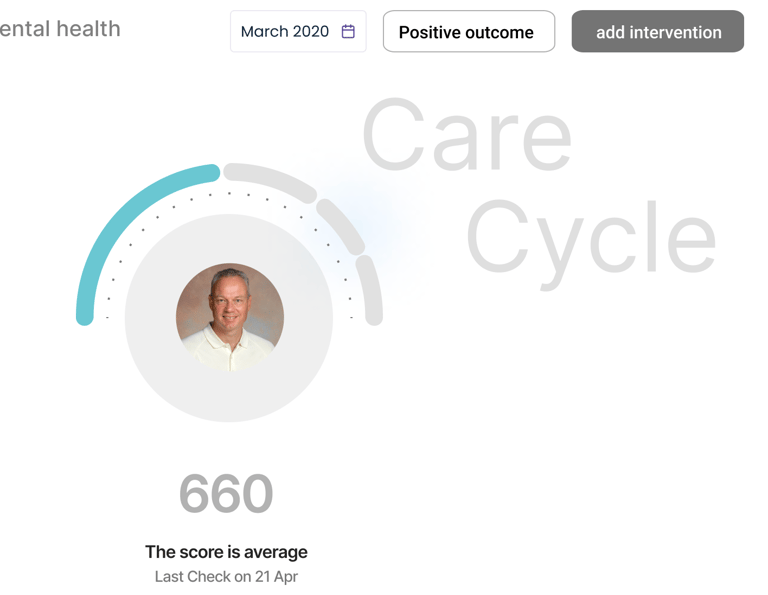Viewport: 768px width, 595px height.
Task: Click the add intervention button
Action: (658, 31)
